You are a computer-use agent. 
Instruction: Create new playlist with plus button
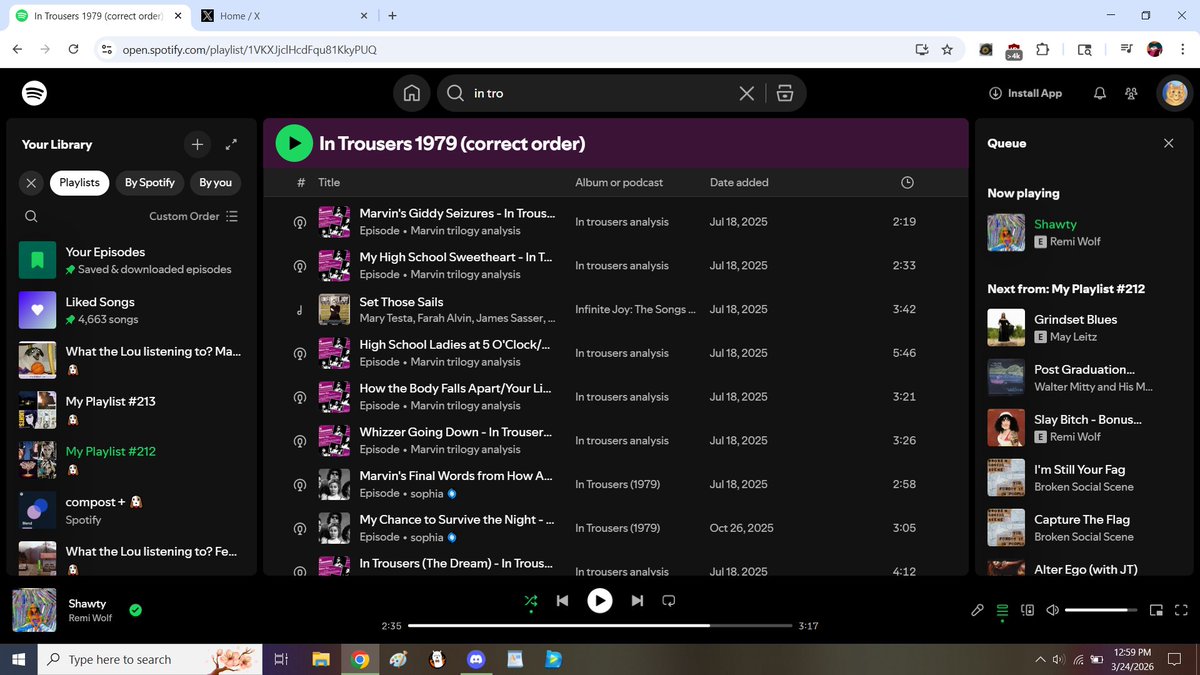click(x=198, y=144)
